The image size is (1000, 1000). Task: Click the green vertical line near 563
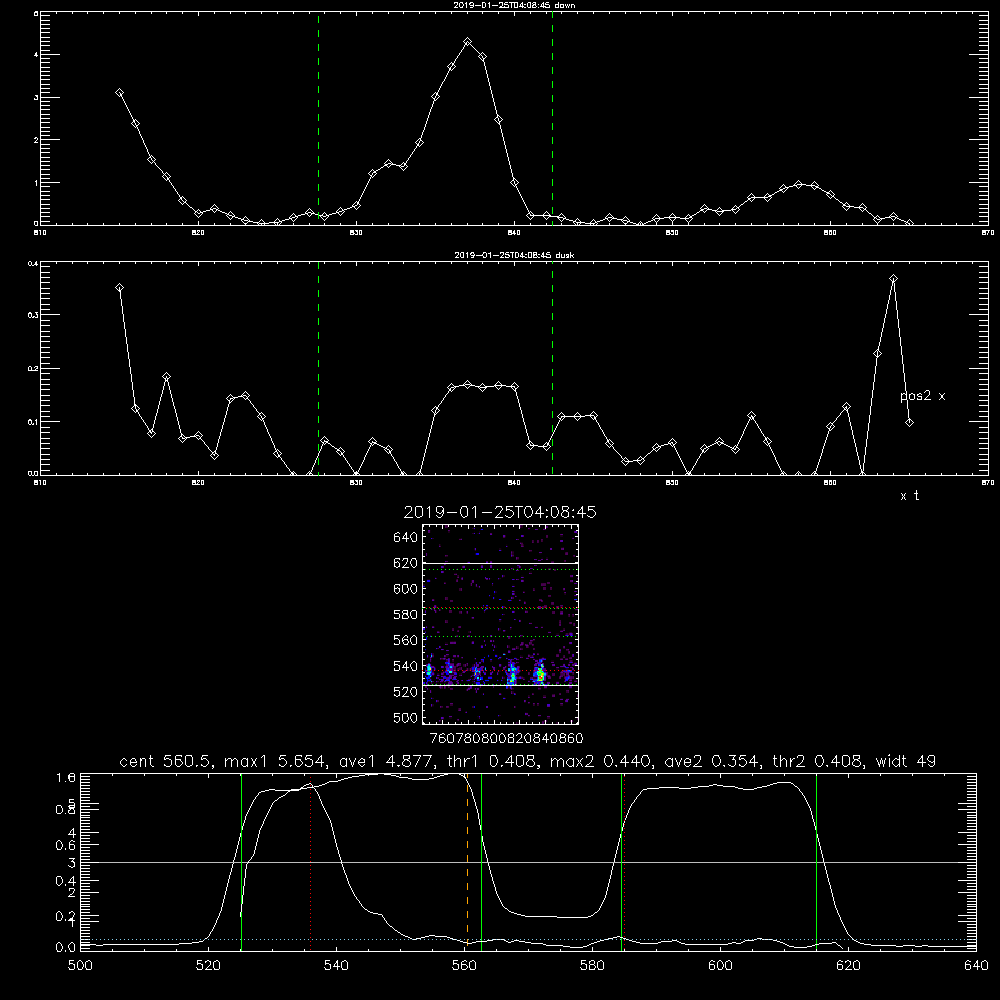tap(481, 861)
